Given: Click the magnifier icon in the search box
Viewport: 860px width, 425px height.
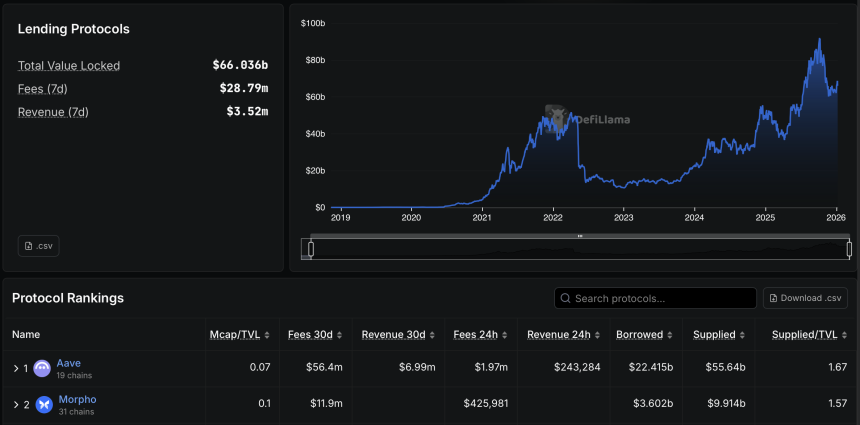Looking at the screenshot, I should point(566,298).
